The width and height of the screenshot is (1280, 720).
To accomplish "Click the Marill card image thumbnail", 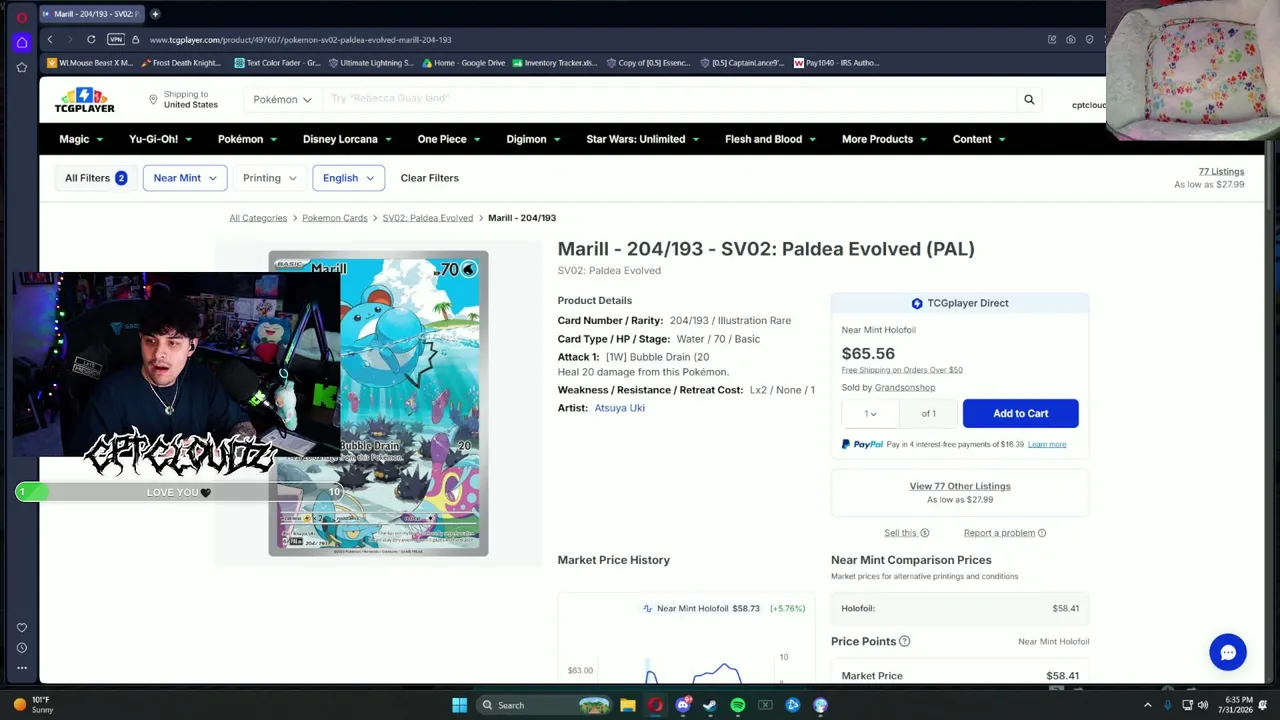I will pyautogui.click(x=378, y=403).
